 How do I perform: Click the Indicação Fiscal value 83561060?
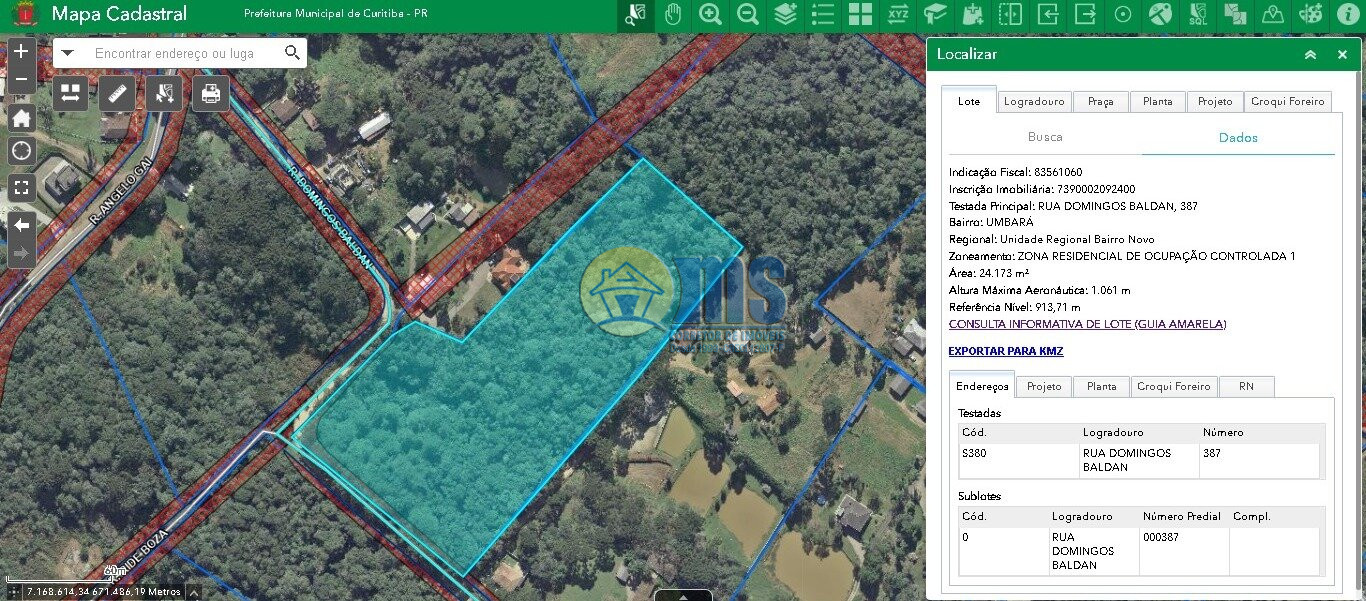(x=1058, y=172)
